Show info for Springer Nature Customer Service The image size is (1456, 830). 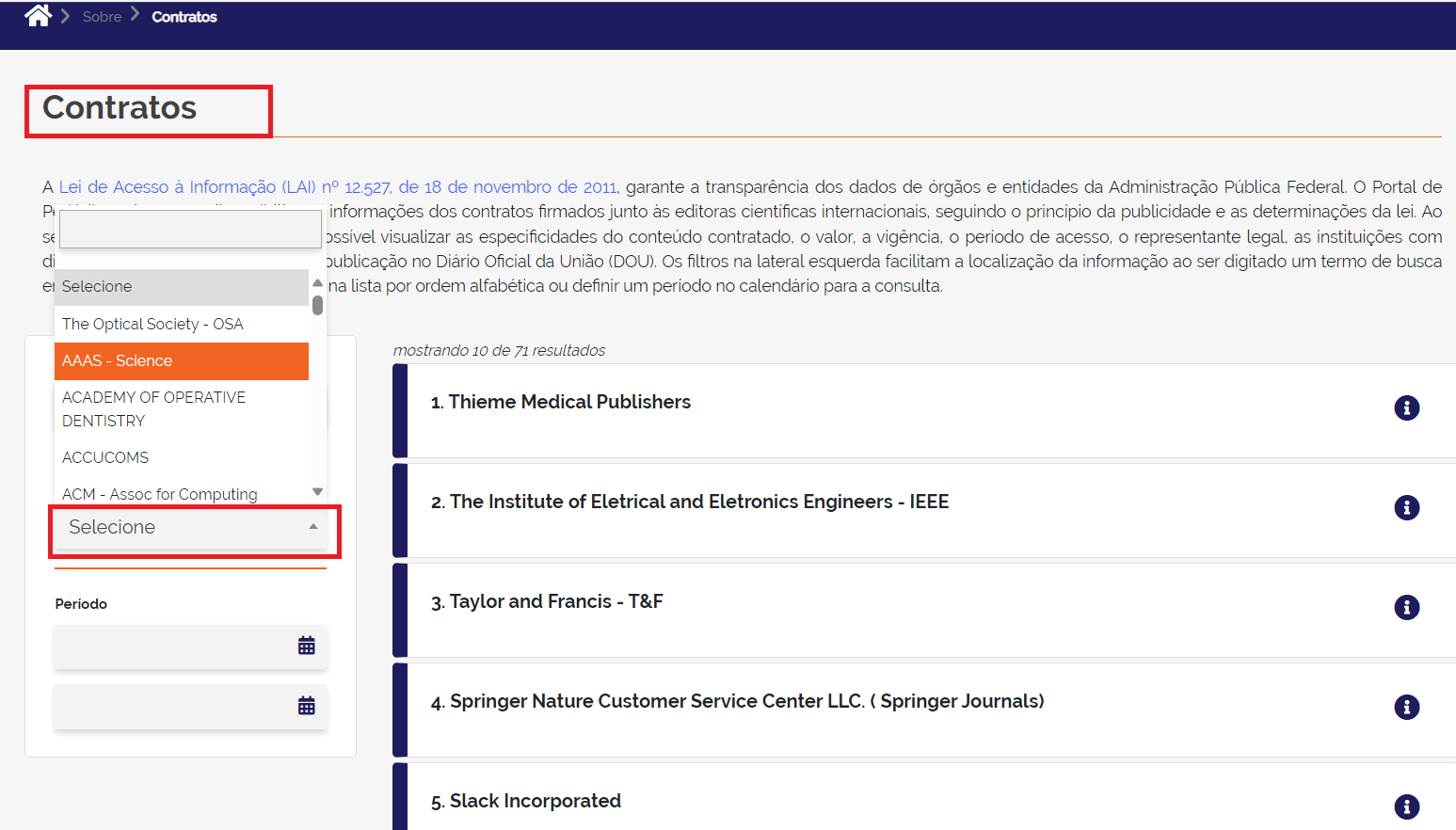point(1406,707)
